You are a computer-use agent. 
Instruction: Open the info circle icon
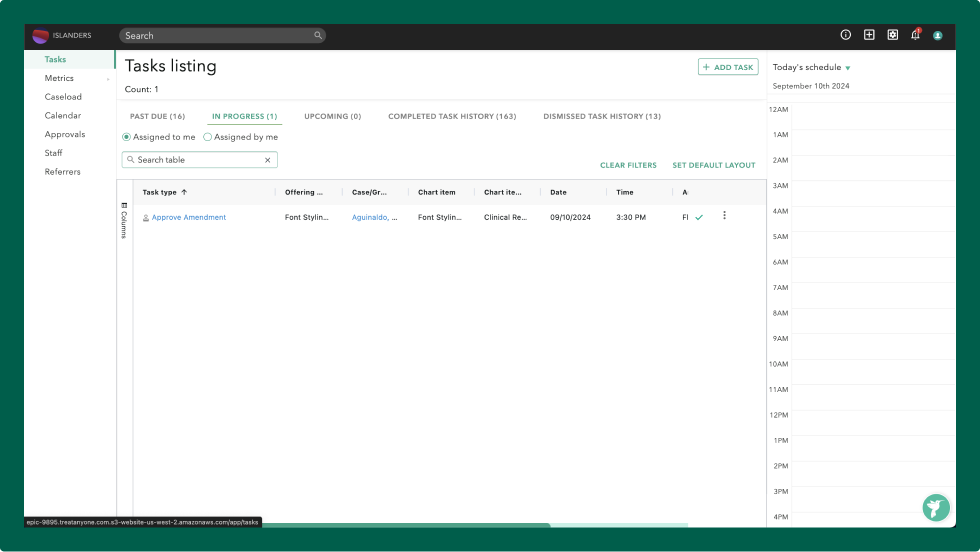tap(846, 35)
